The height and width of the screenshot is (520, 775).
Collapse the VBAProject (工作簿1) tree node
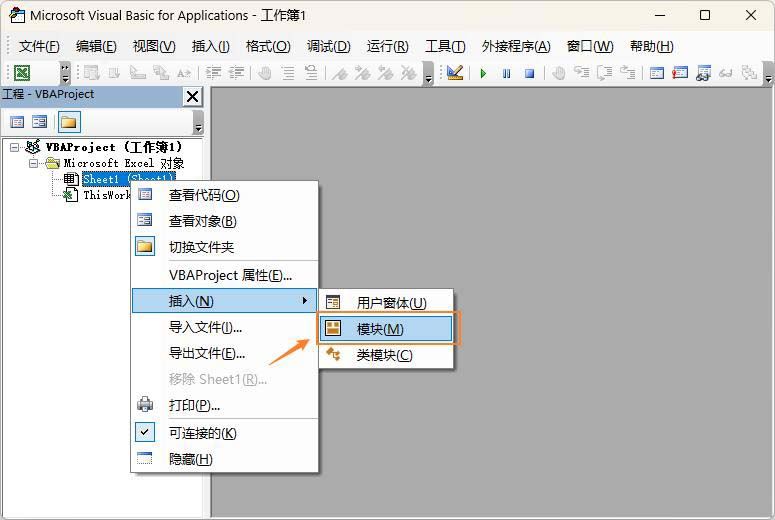coord(14,147)
